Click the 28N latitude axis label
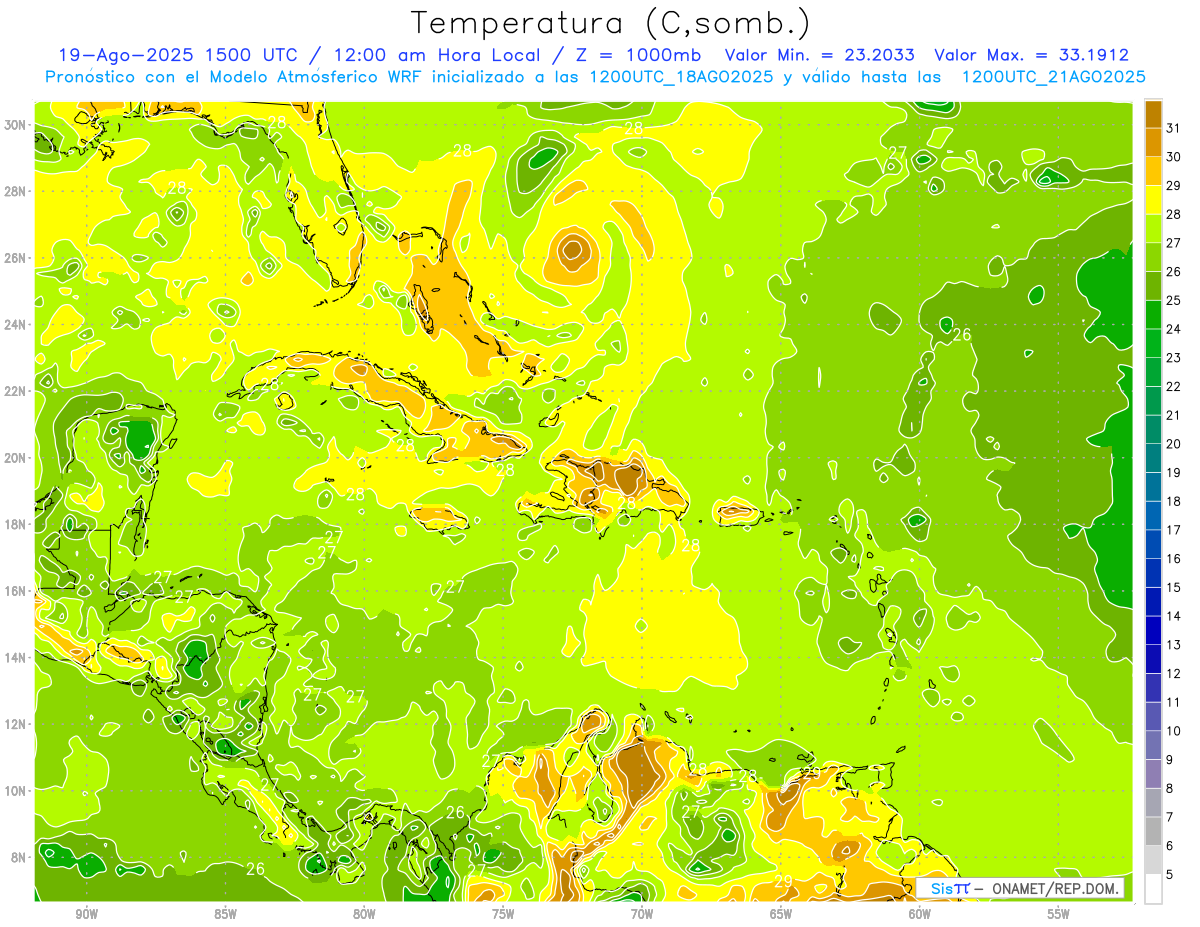This screenshot has width=1200, height=927. [x=14, y=191]
